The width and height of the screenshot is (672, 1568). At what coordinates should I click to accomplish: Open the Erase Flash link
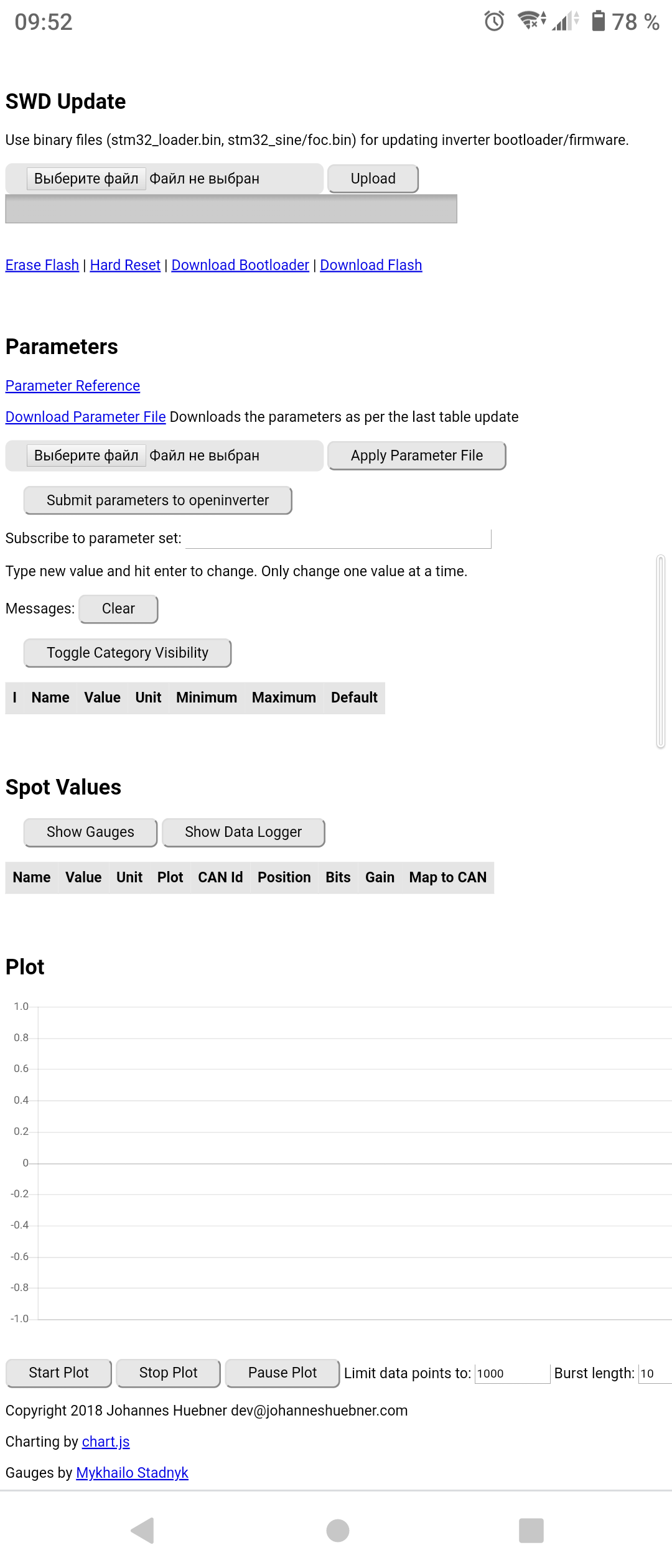[x=42, y=265]
